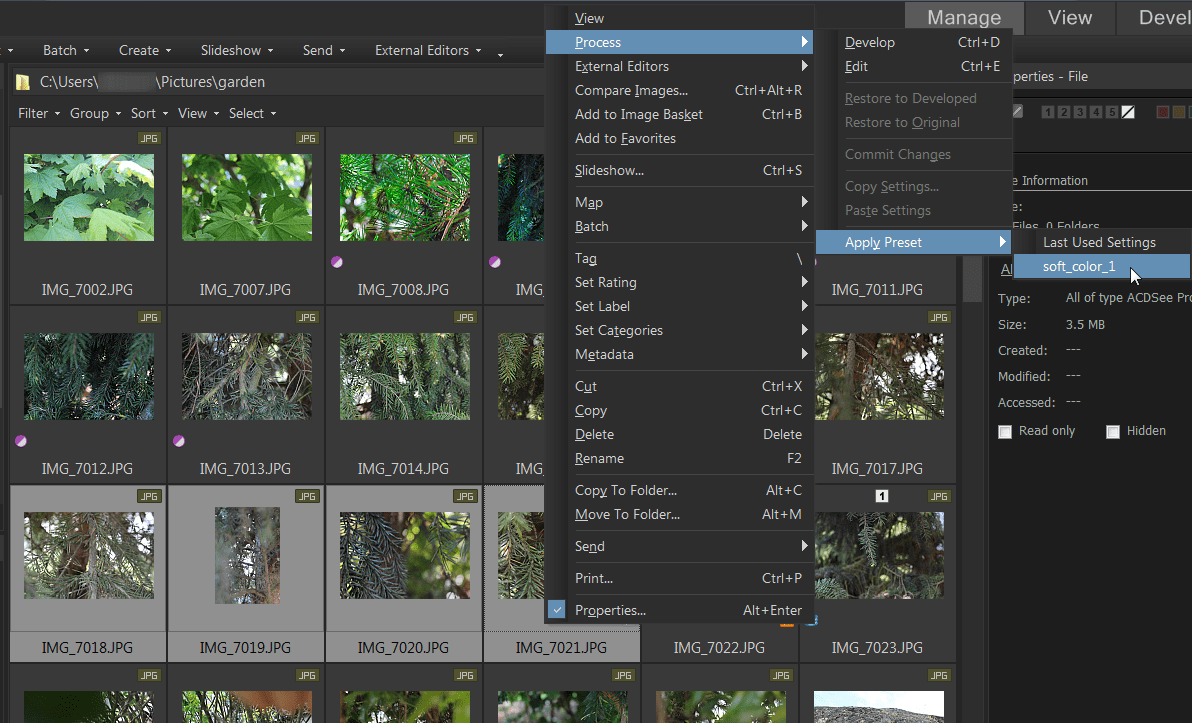This screenshot has width=1192, height=723.
Task: Open the Send toolbar dropdown
Action: (324, 50)
